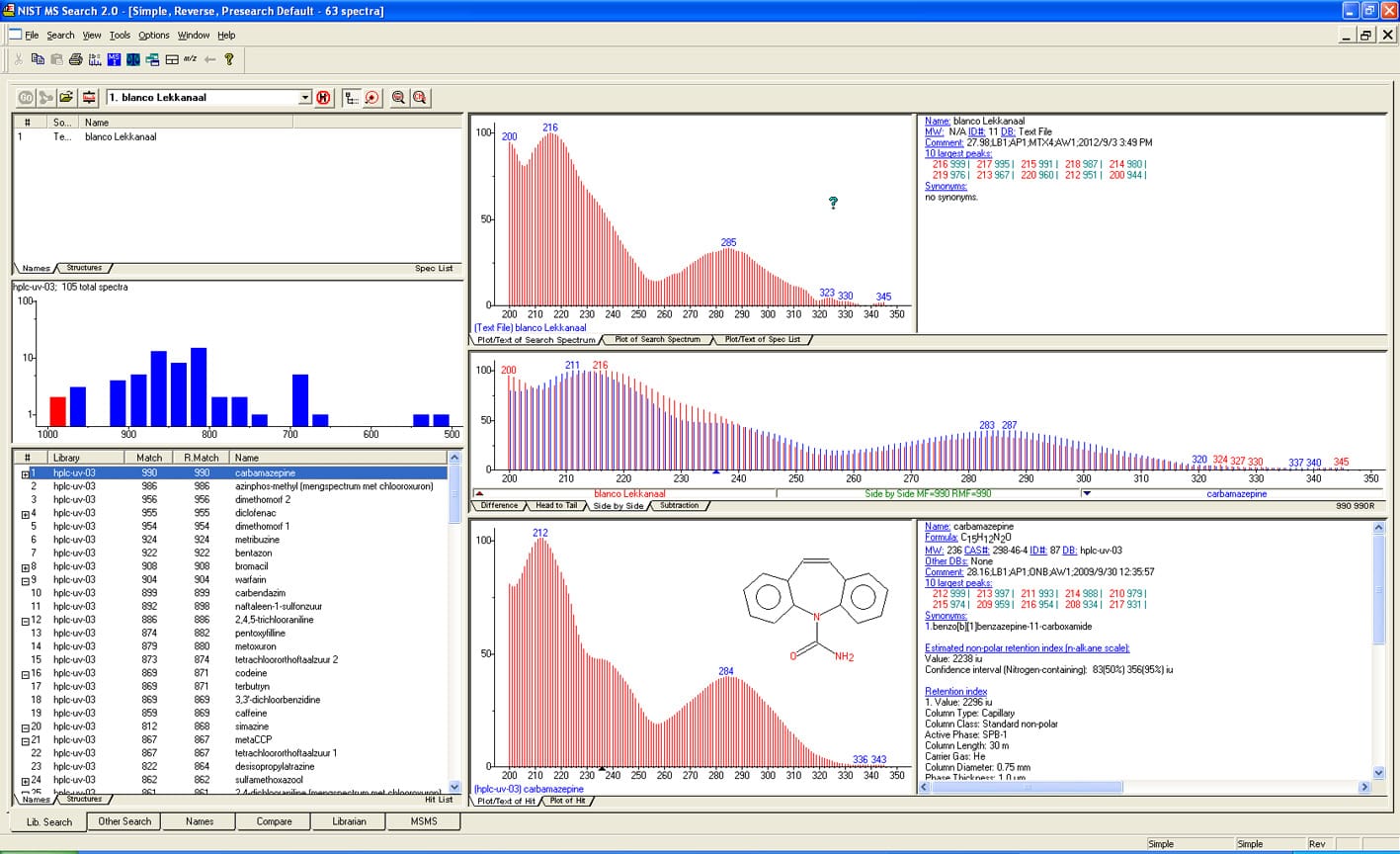Click the m/z toolbar icon

[x=191, y=59]
